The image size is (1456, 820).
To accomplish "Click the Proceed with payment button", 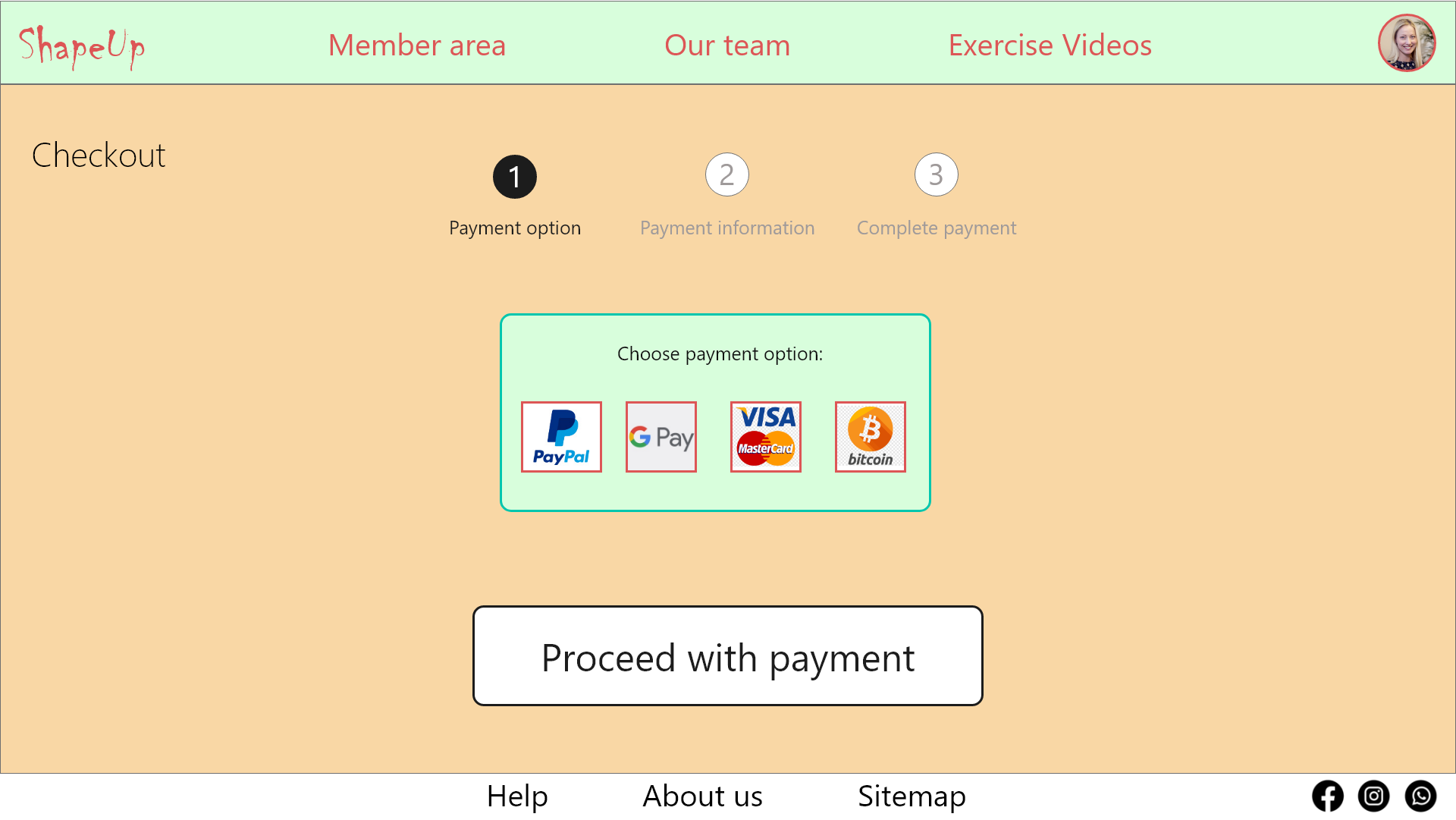I will coord(728,656).
